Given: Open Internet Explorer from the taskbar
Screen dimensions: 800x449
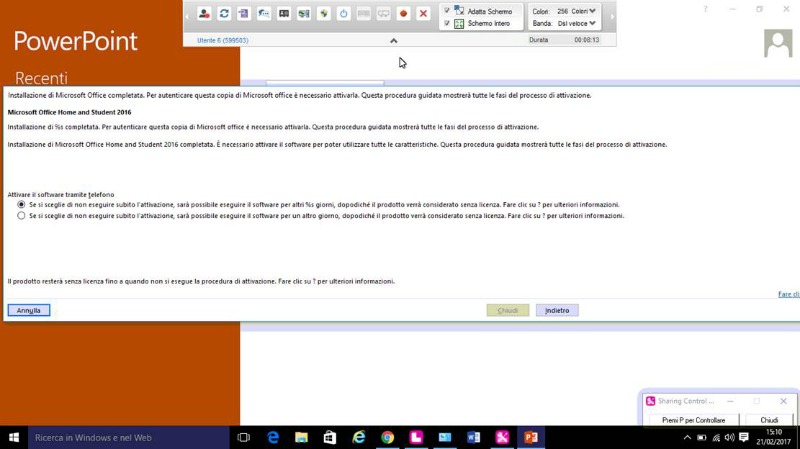Looking at the screenshot, I should click(x=359, y=438).
